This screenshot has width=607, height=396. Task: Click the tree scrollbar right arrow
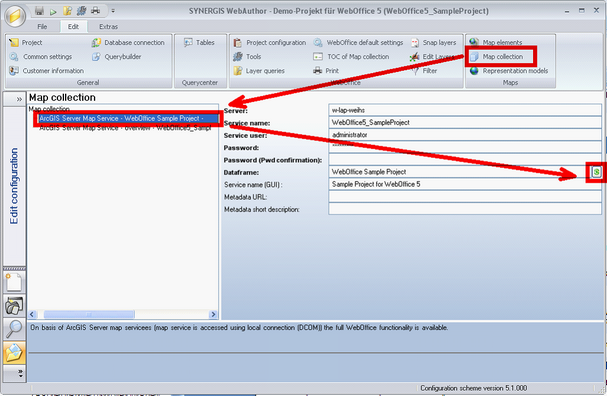coord(213,314)
